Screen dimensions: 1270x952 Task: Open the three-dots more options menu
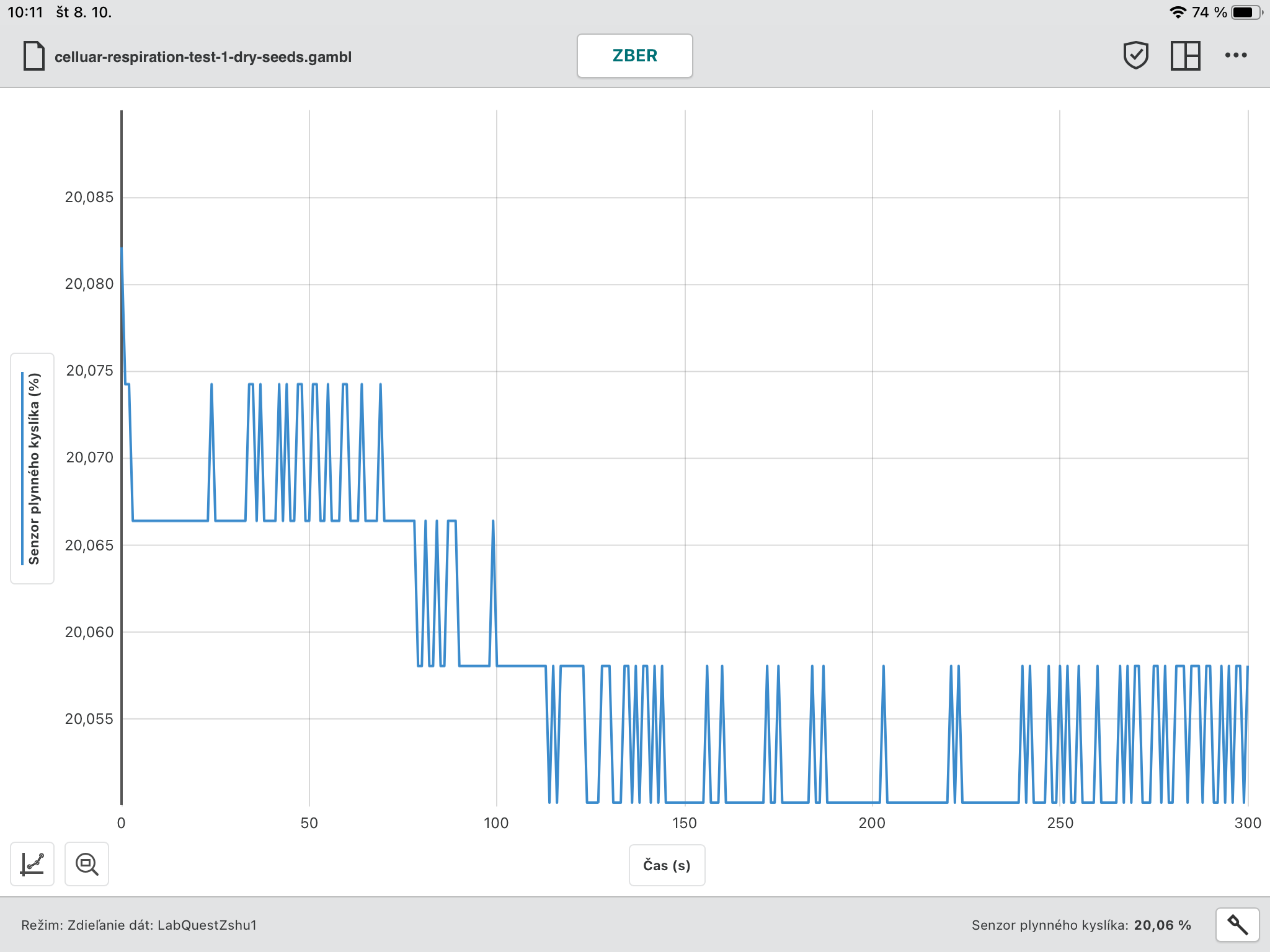(x=1235, y=56)
